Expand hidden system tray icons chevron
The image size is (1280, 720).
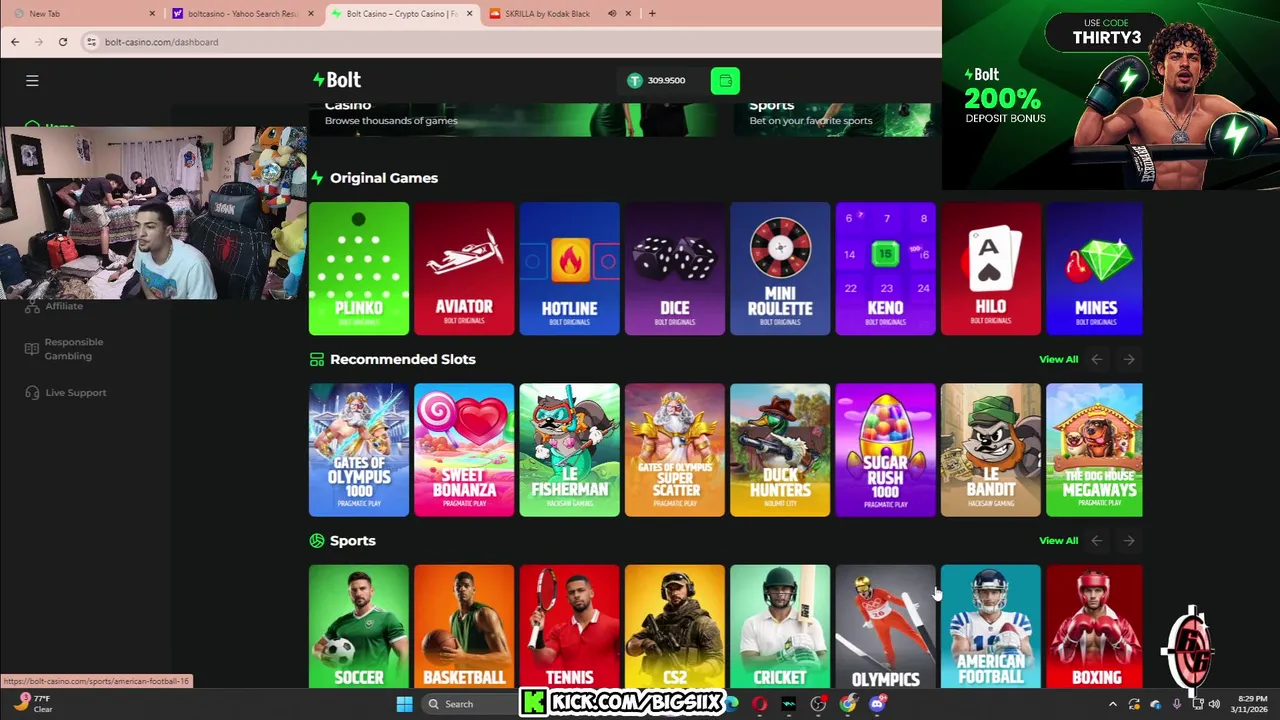click(x=1113, y=704)
